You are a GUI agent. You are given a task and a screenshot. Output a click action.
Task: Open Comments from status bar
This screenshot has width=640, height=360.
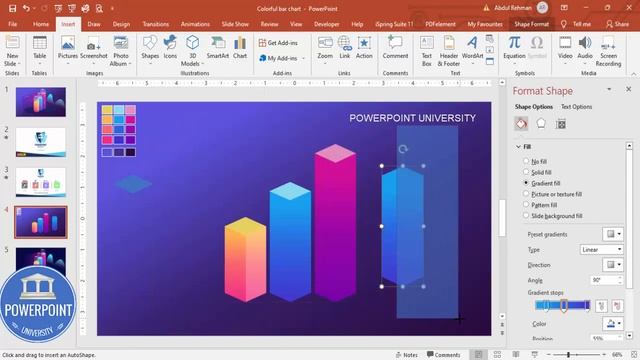point(443,355)
